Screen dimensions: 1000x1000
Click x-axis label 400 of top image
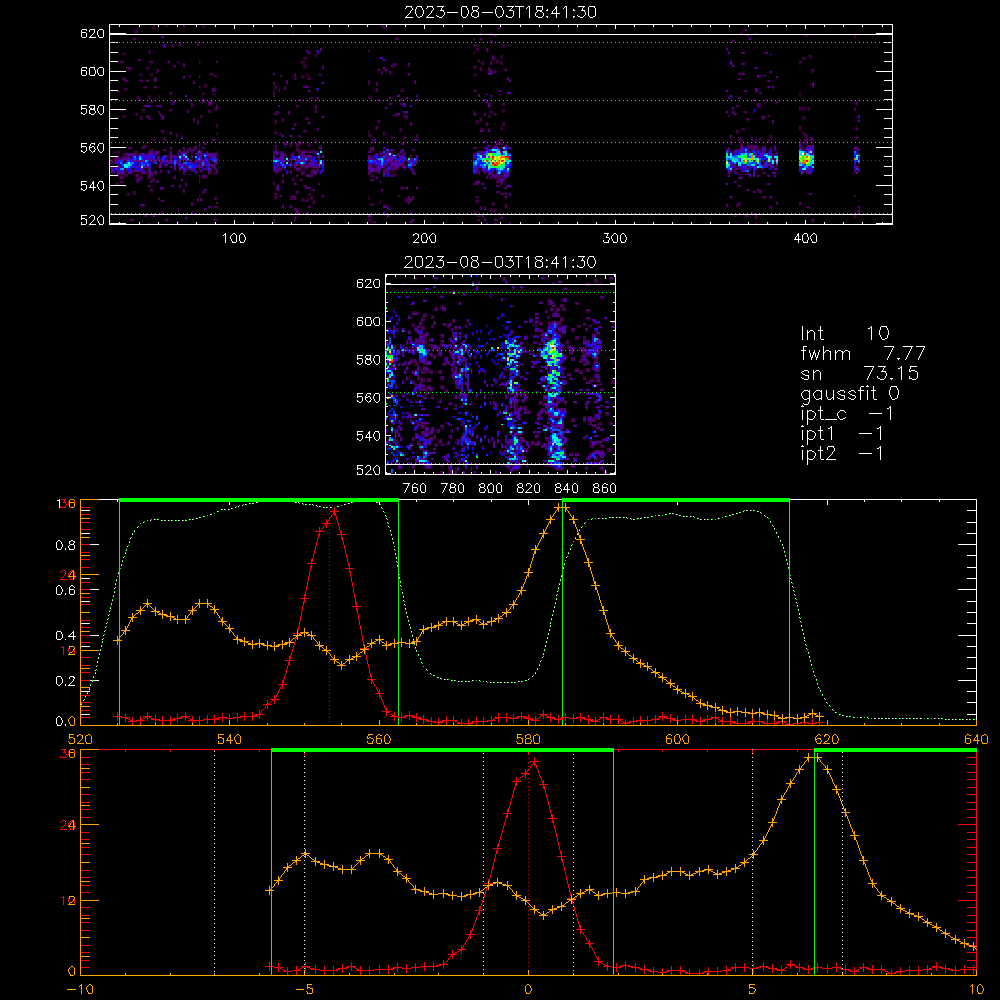(x=805, y=239)
